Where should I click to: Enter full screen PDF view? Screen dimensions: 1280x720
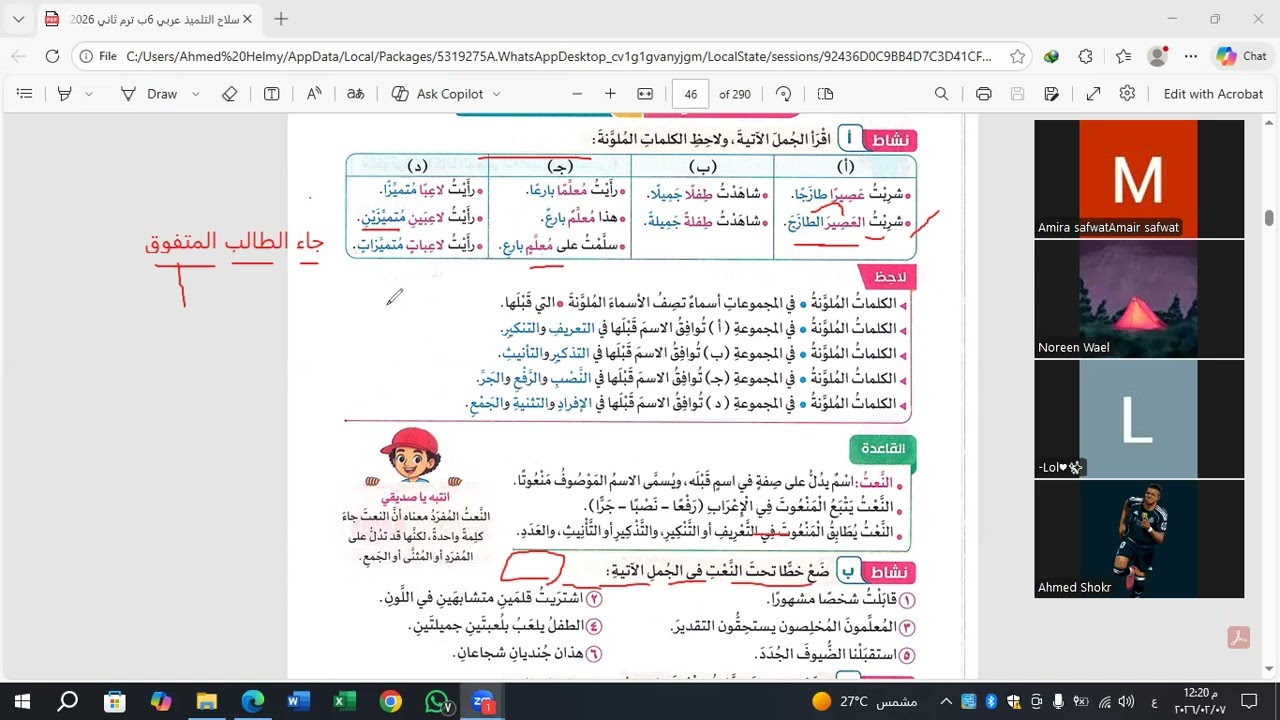coord(1093,94)
